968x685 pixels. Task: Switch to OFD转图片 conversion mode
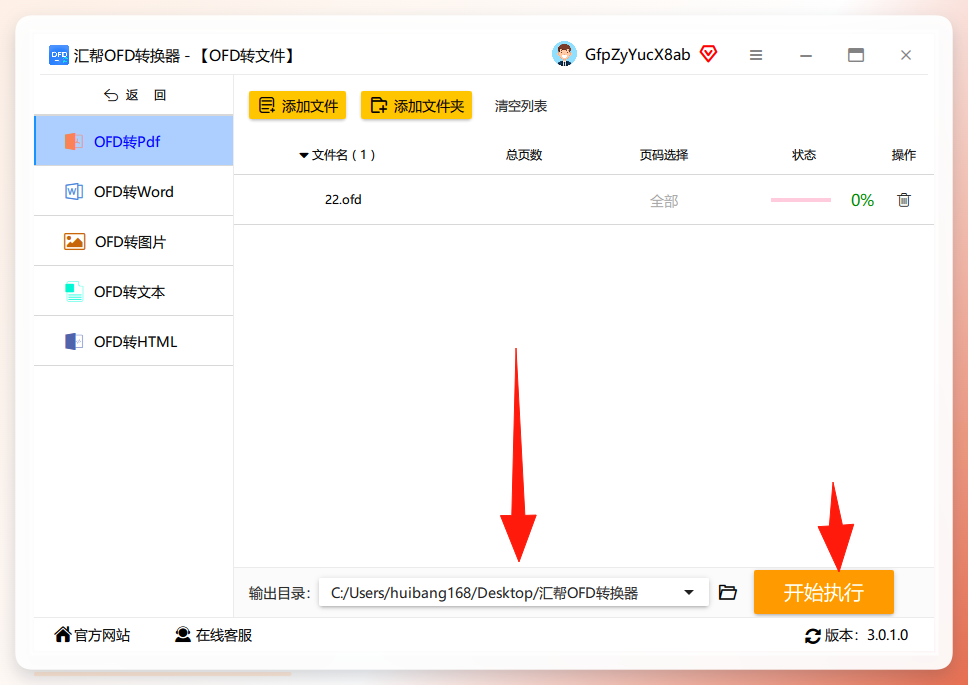coord(134,241)
